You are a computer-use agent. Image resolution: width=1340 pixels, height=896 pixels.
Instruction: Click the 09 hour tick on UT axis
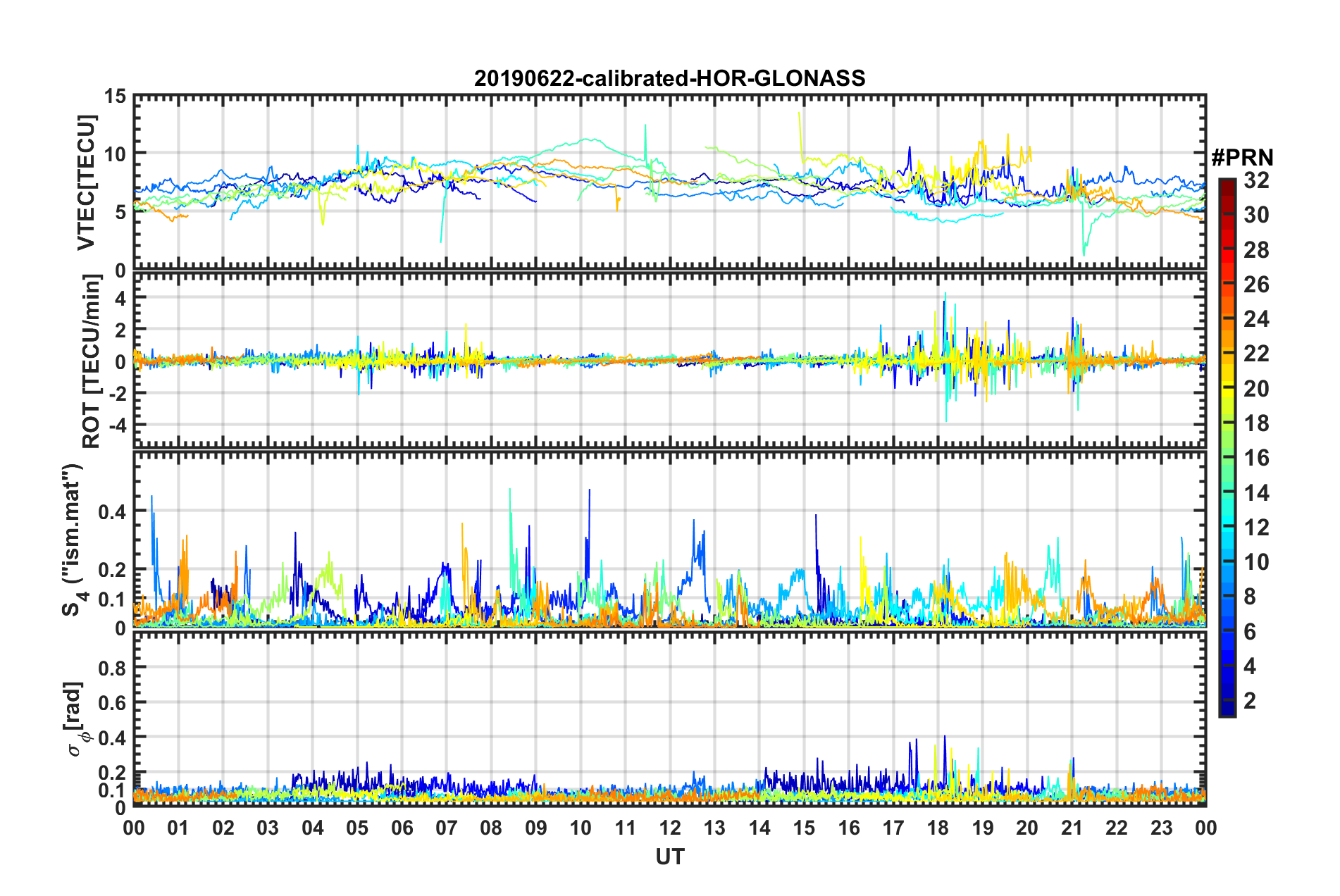coord(536,828)
